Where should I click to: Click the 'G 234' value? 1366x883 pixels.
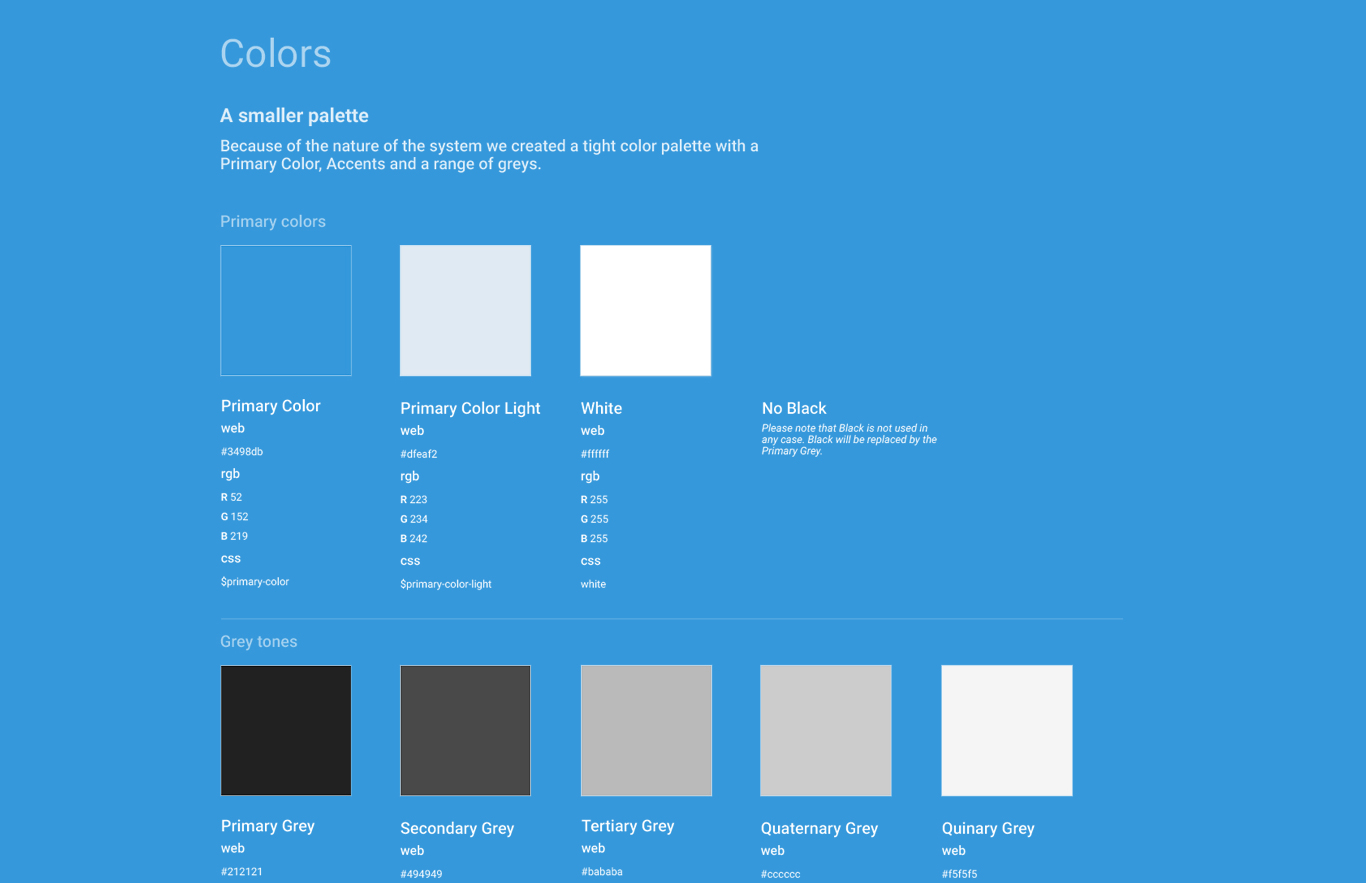pos(414,519)
